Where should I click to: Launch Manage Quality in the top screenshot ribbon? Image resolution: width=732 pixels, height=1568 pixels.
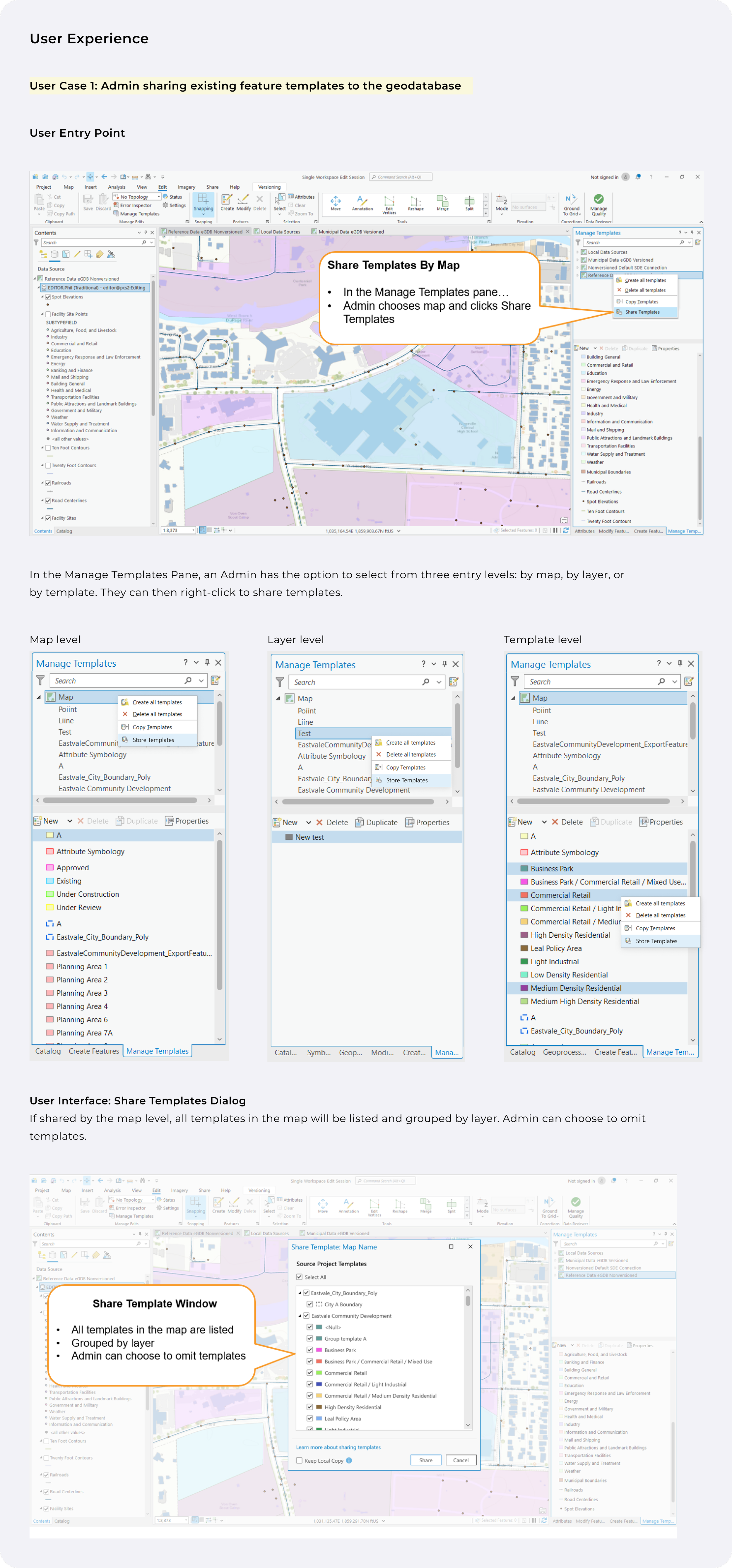click(x=599, y=205)
